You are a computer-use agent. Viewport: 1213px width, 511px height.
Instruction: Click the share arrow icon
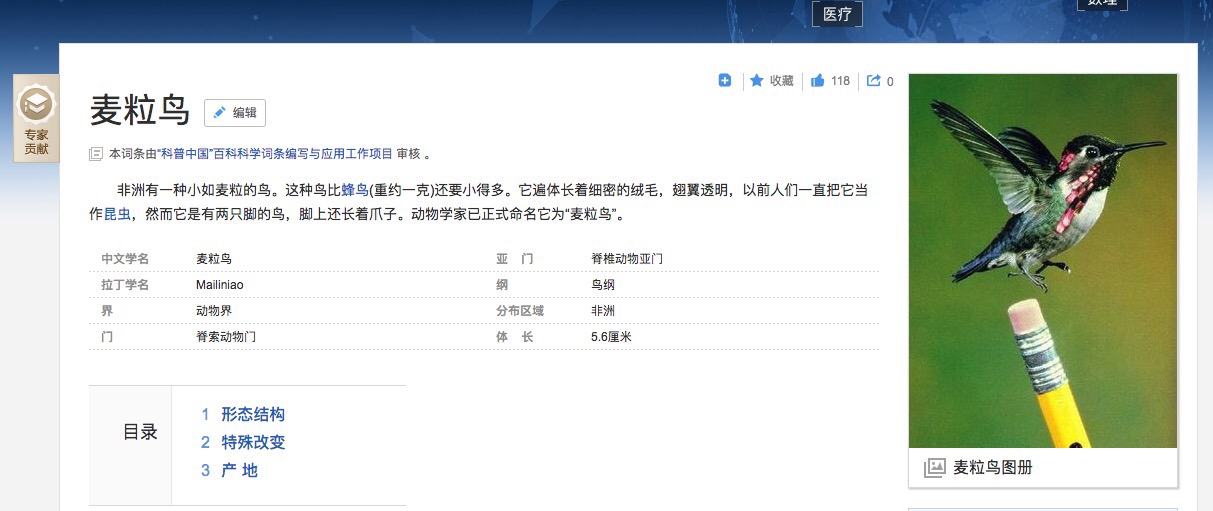click(874, 80)
